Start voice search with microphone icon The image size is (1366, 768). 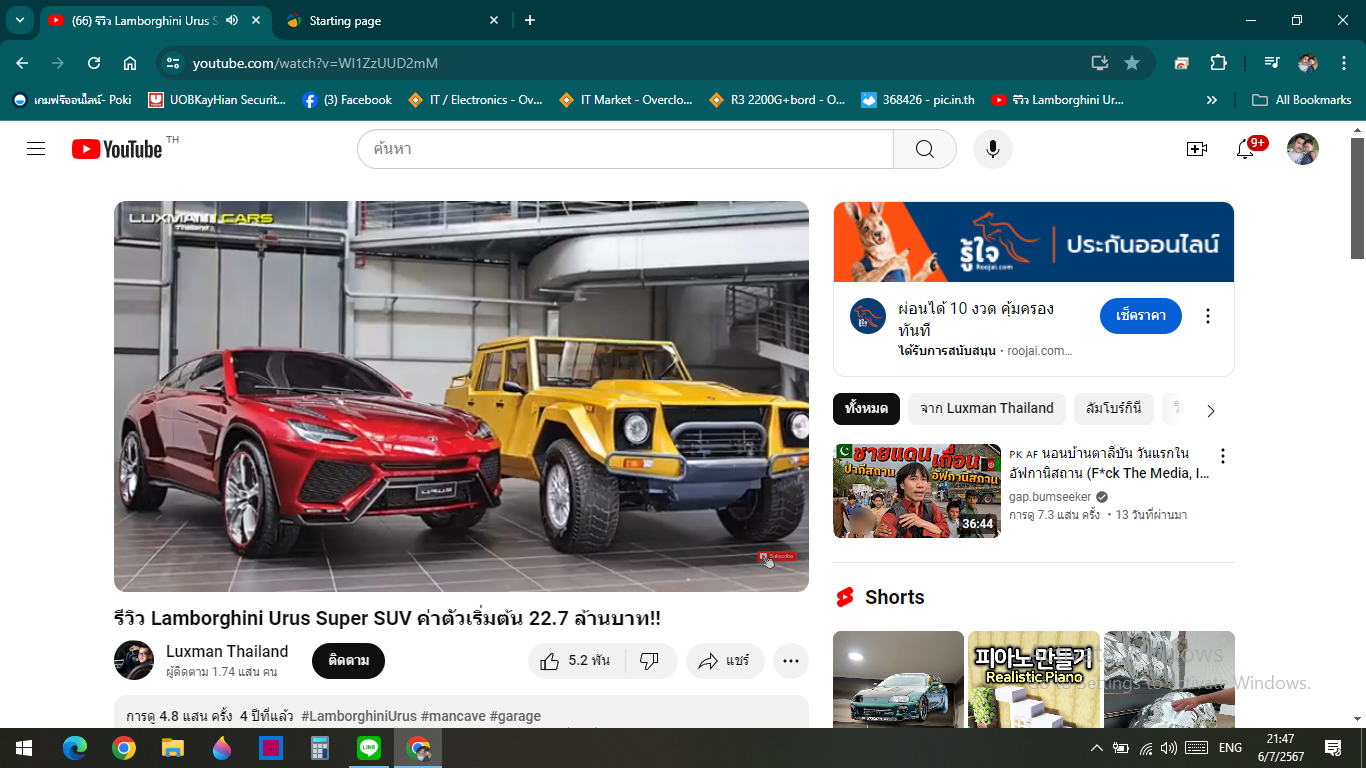993,149
